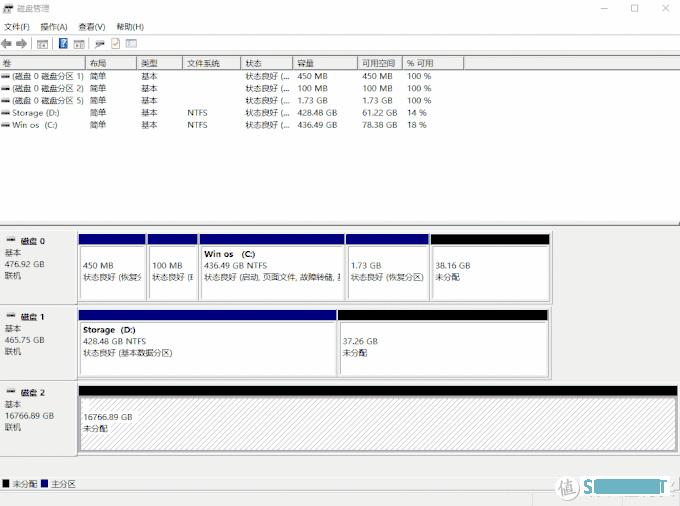Viewport: 680px width, 506px height.
Task: Click the disk icon of 磁盘 2
Action: 11,392
